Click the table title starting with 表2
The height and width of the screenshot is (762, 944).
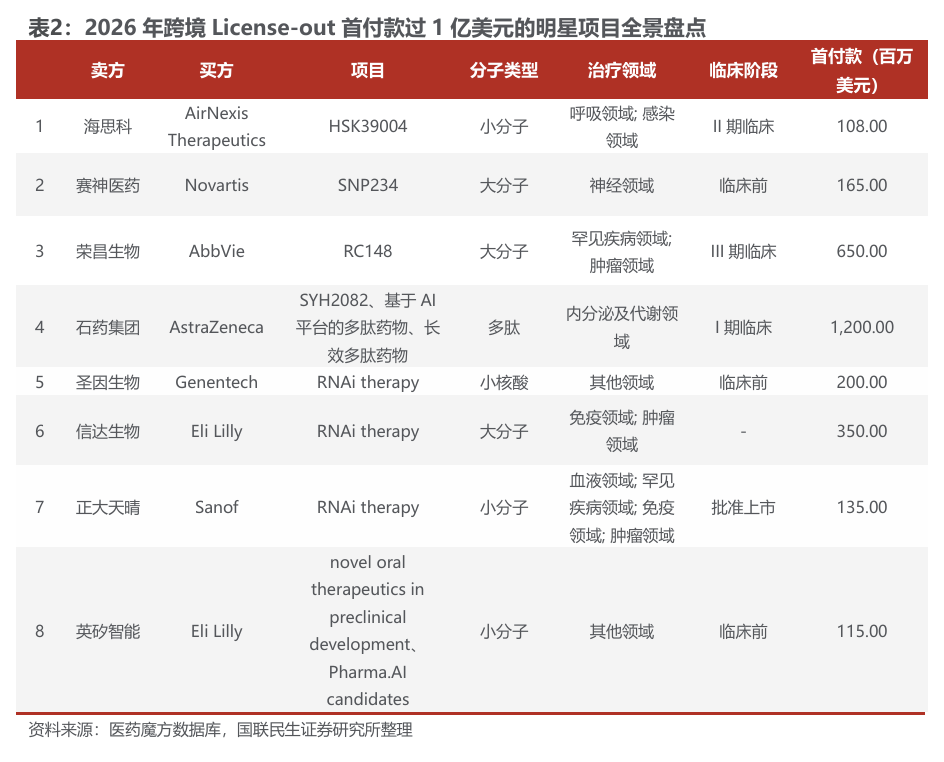click(366, 27)
